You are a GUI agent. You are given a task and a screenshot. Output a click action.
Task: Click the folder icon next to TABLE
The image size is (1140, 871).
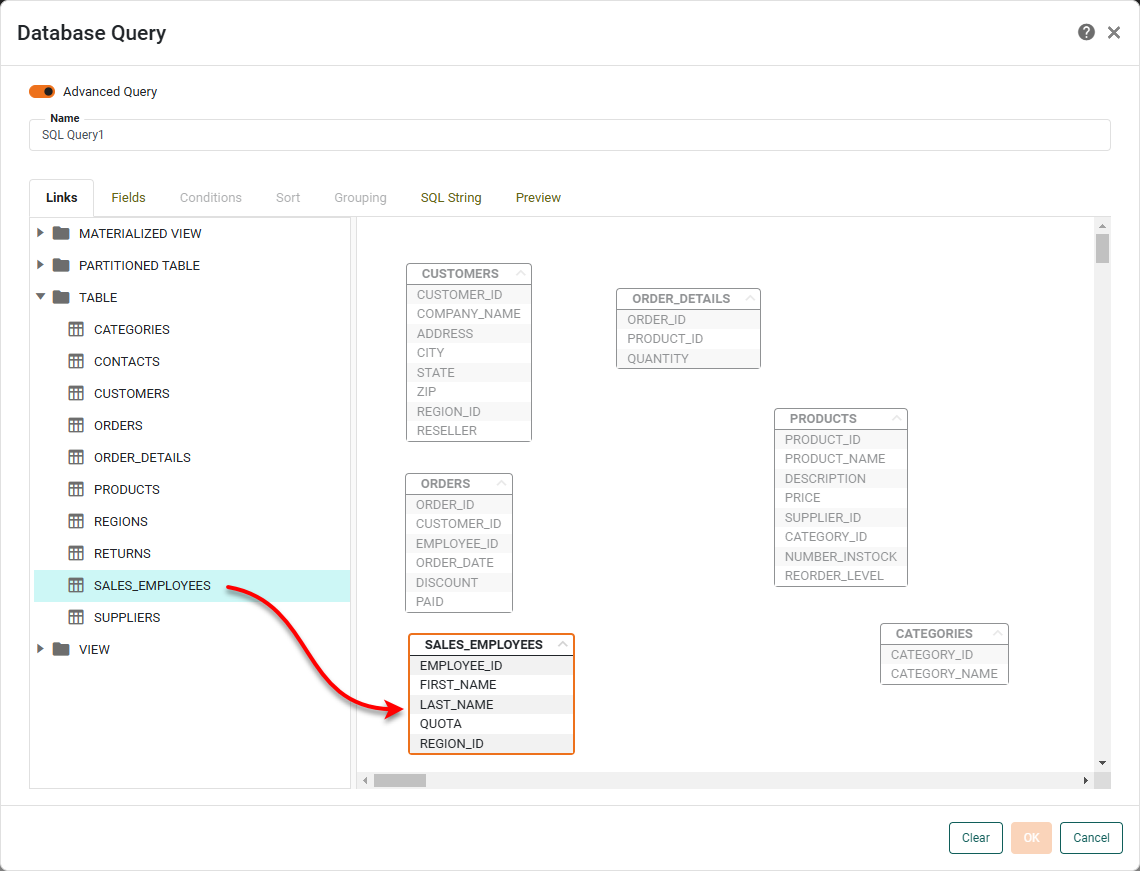[62, 297]
